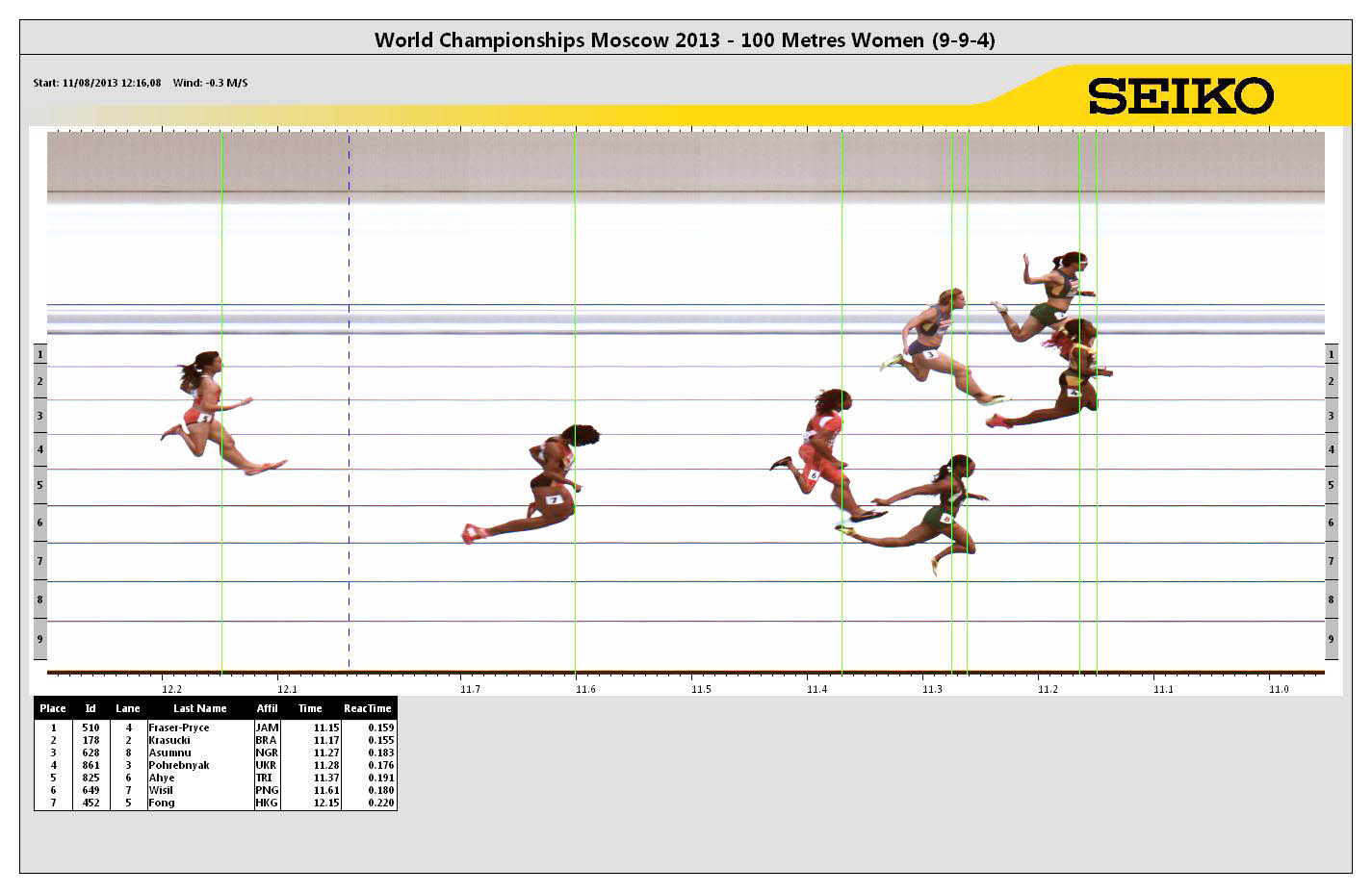Screen dimensions: 1372x893
Task: Click the Place column header
Action: [x=53, y=708]
